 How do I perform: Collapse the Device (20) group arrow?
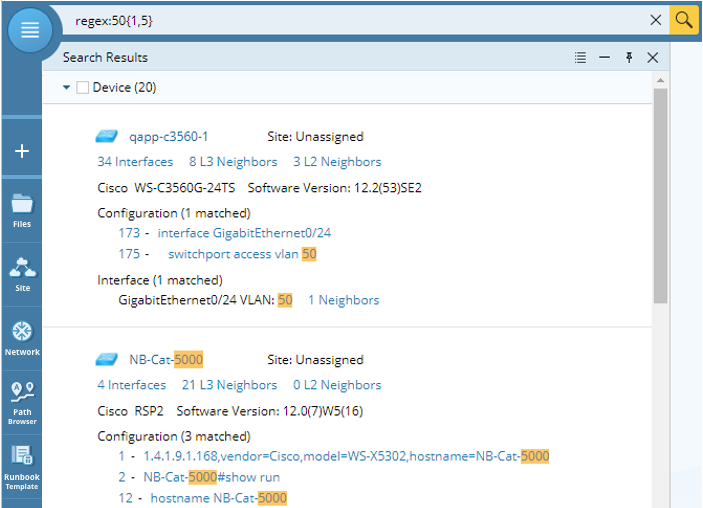click(66, 87)
